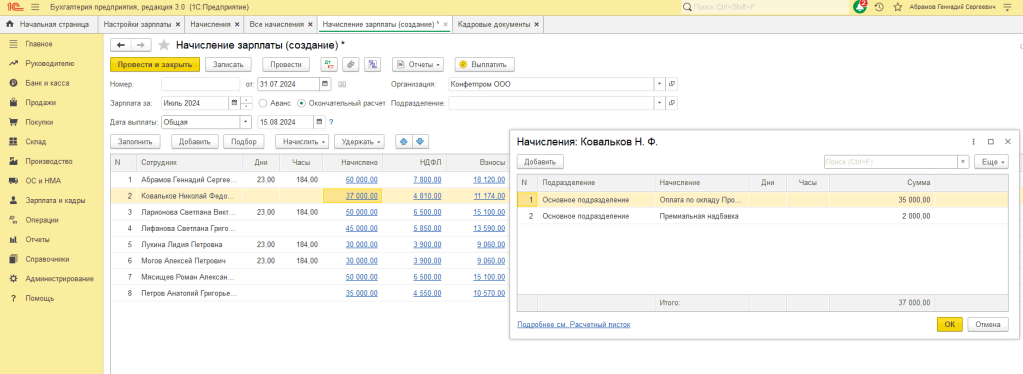Click the Выплатить button

[485, 65]
